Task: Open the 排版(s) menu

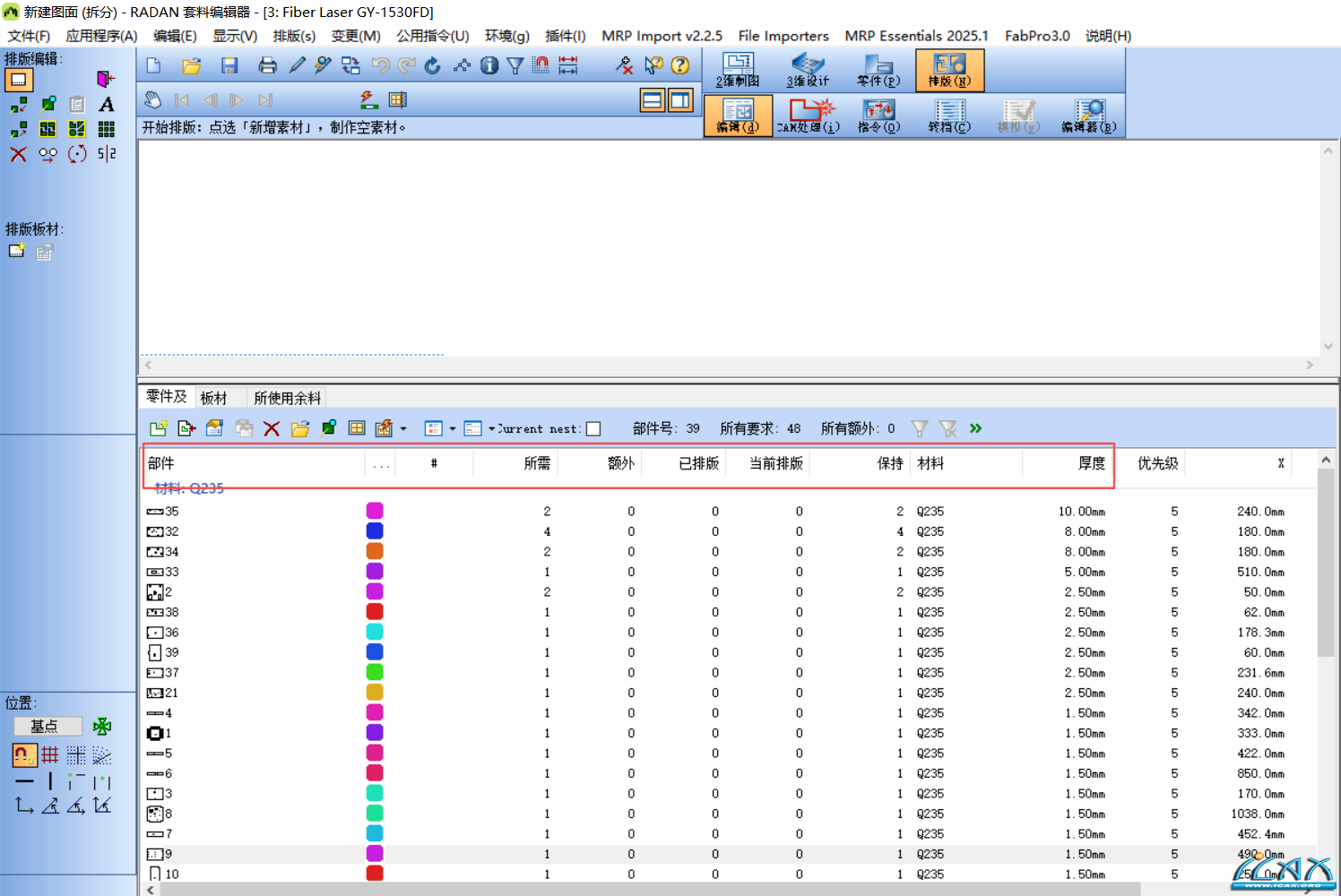Action: (294, 36)
